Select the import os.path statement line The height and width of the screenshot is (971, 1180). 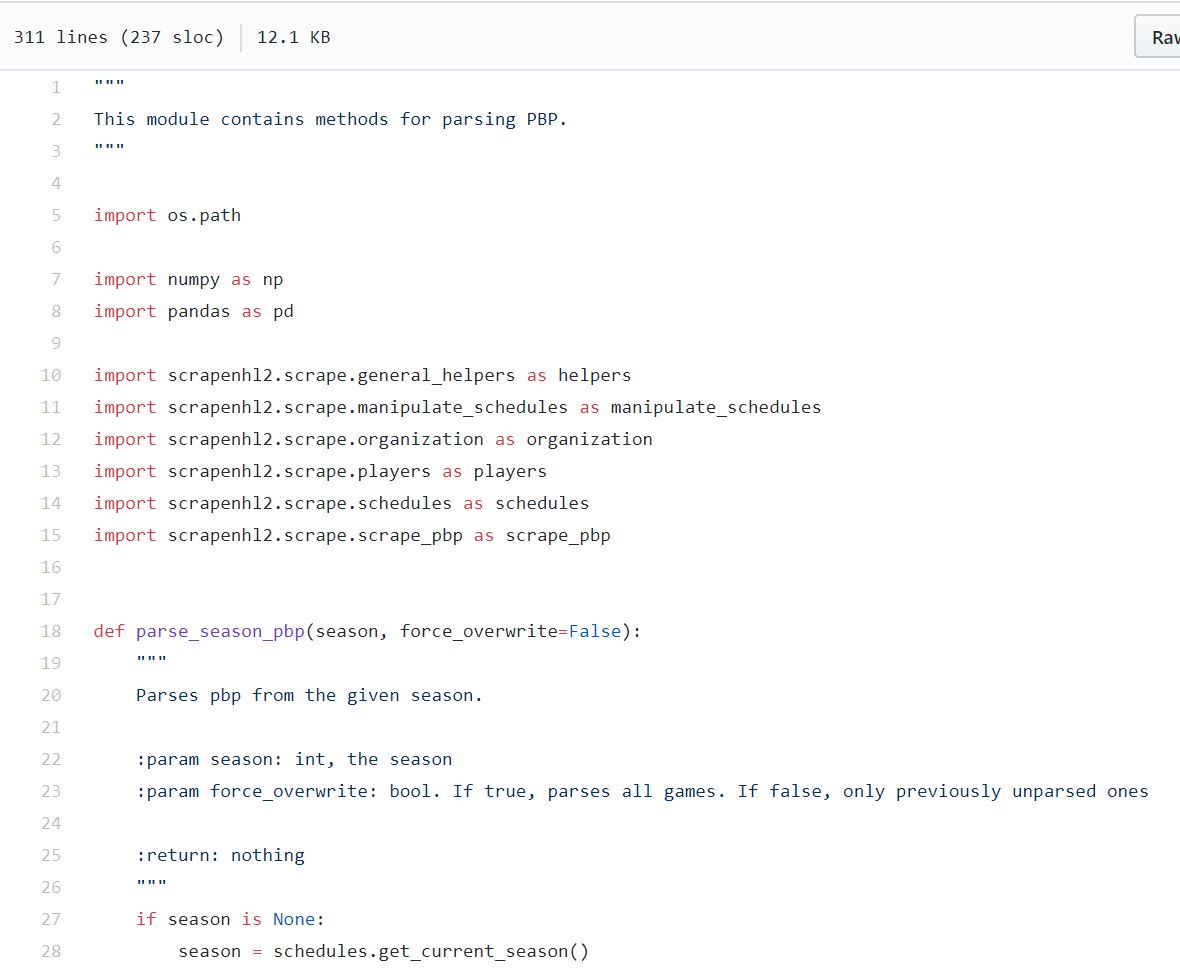[167, 215]
